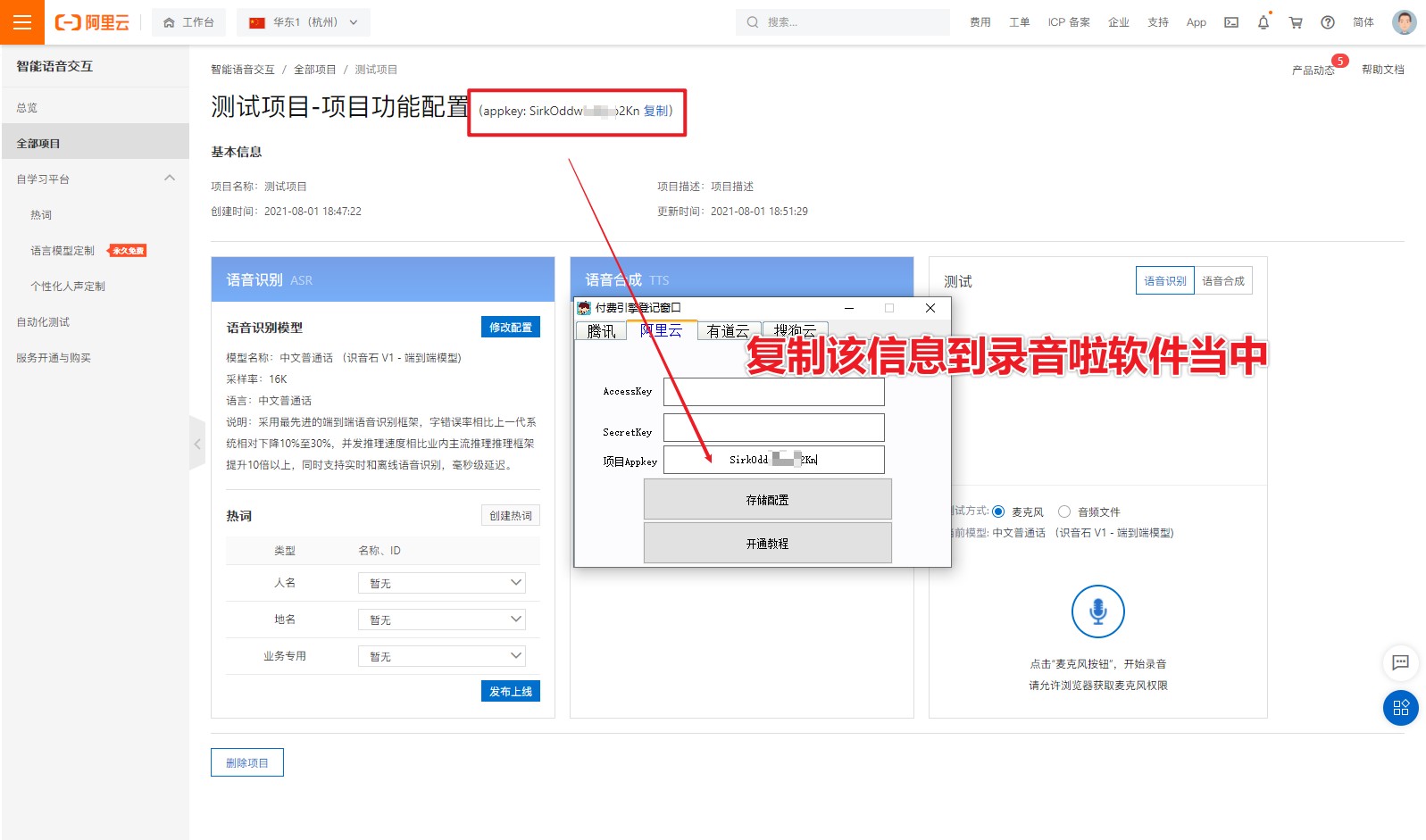Select 全部项目 in the sidebar

point(95,143)
